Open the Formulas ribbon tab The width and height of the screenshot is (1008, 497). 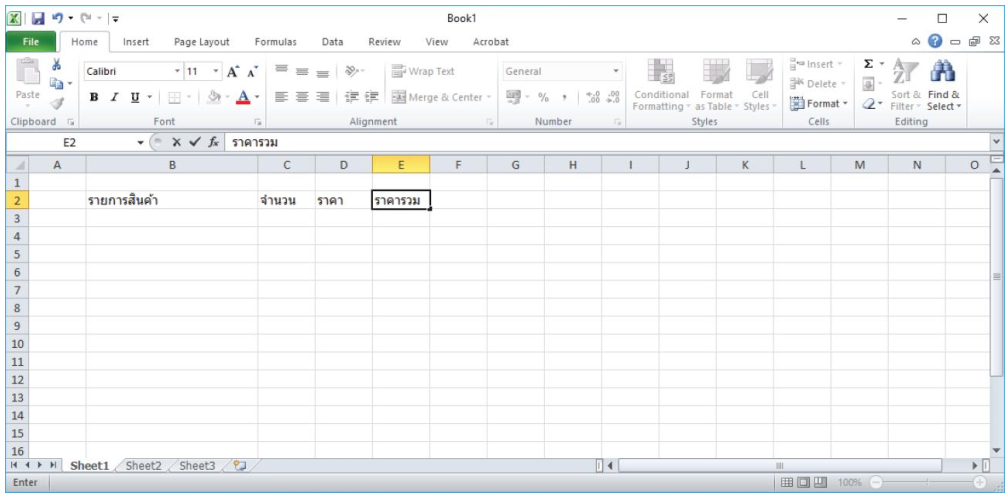(275, 42)
